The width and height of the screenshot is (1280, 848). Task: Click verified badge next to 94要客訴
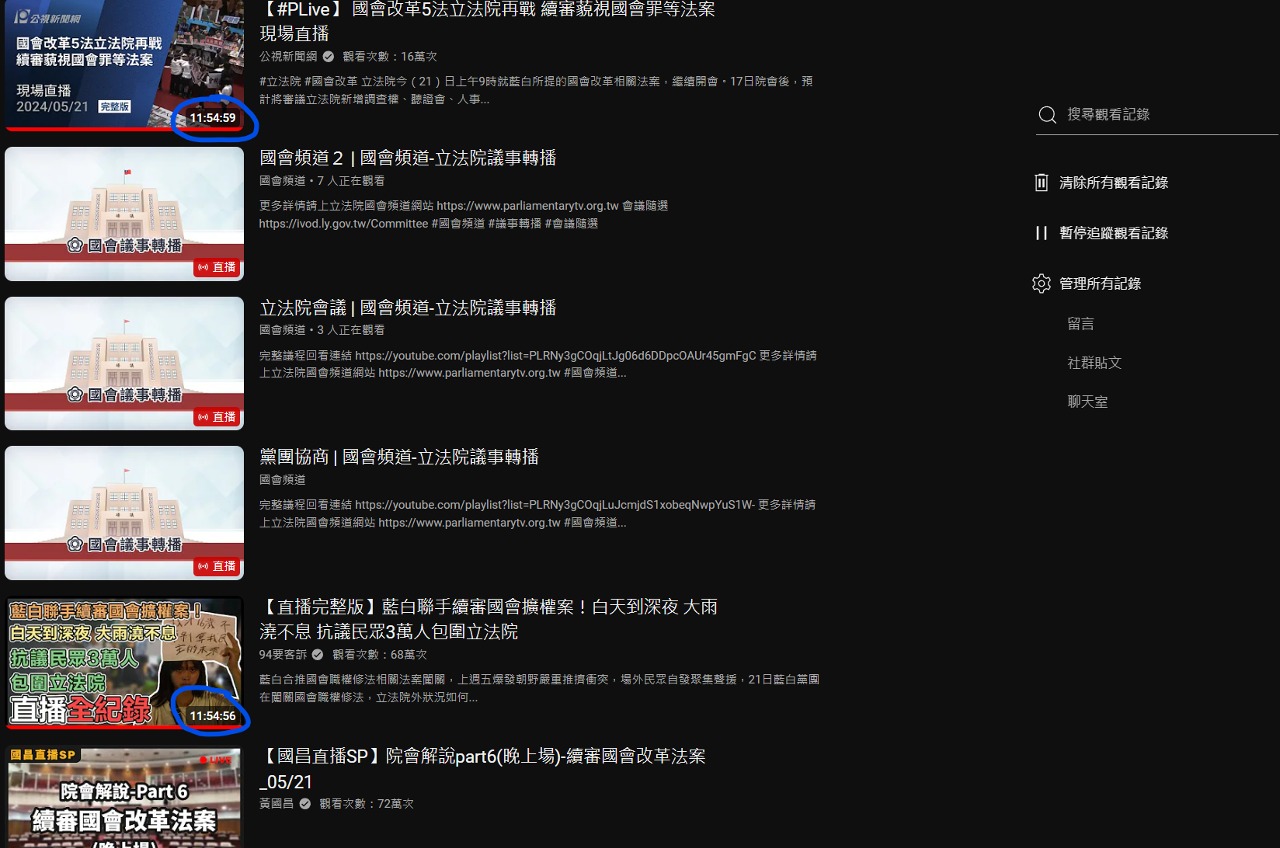317,655
